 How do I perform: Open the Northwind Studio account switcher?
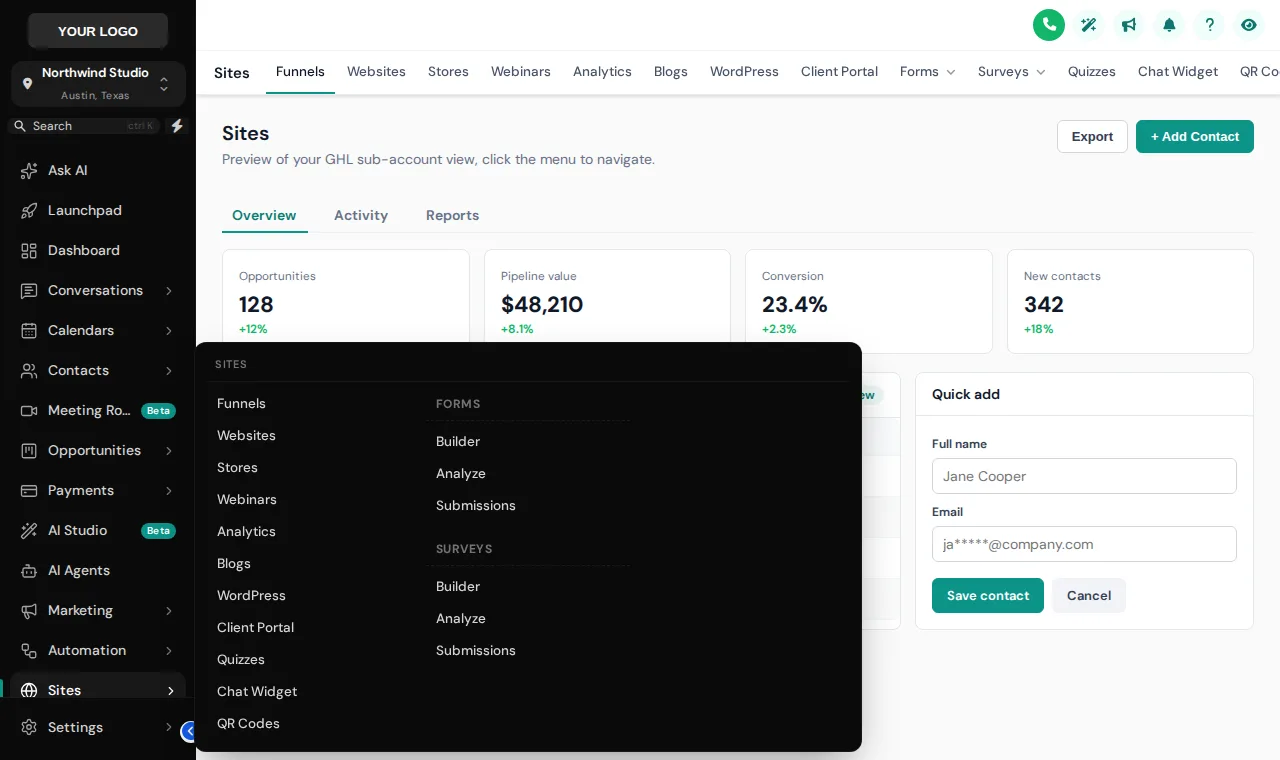coord(98,84)
